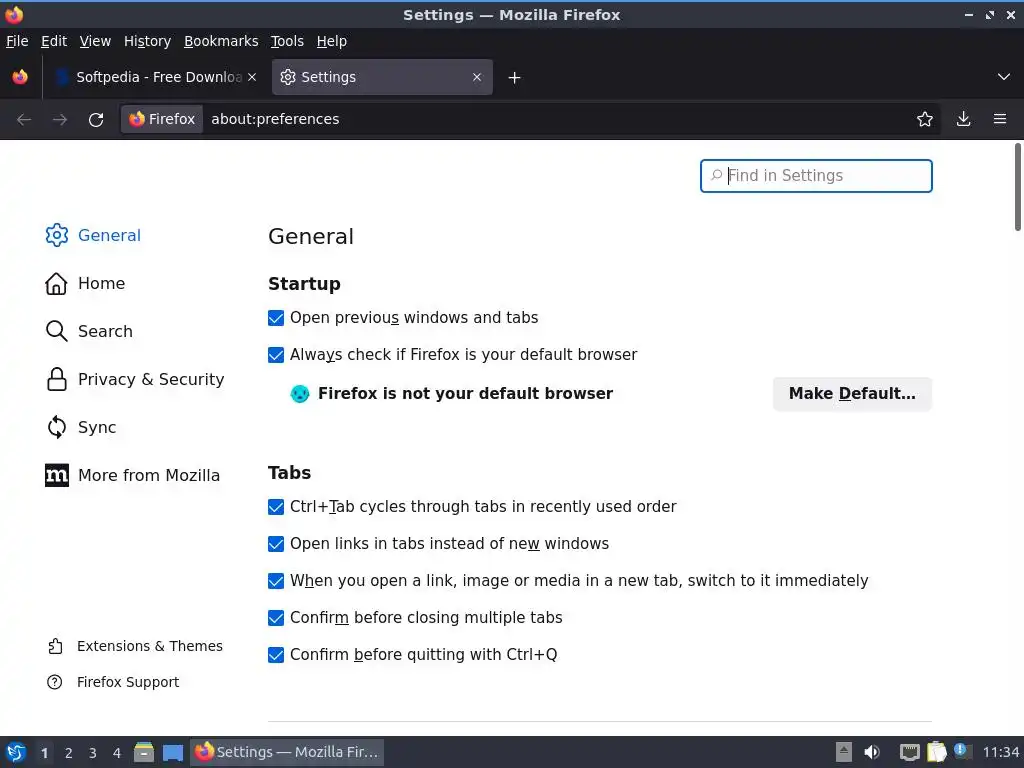Image resolution: width=1024 pixels, height=768 pixels.
Task: Open the Tools menu
Action: 287,41
